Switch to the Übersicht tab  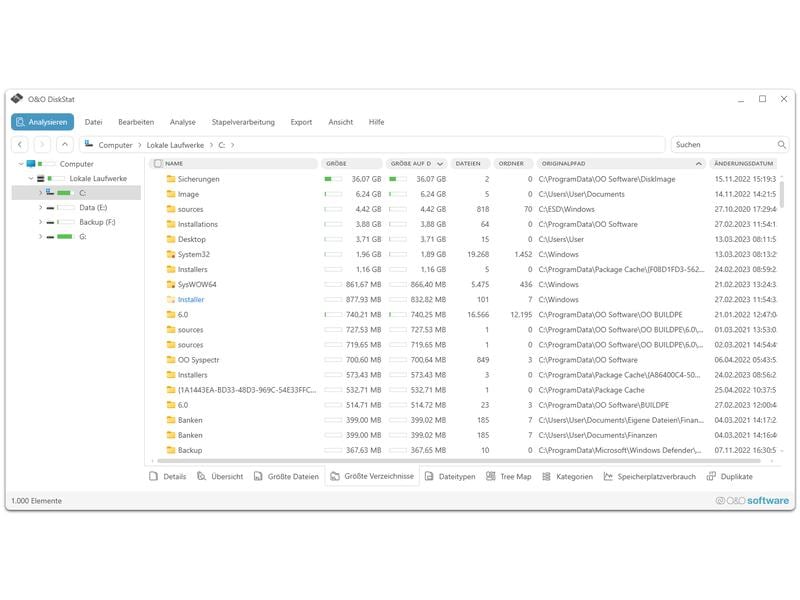[x=220, y=477]
